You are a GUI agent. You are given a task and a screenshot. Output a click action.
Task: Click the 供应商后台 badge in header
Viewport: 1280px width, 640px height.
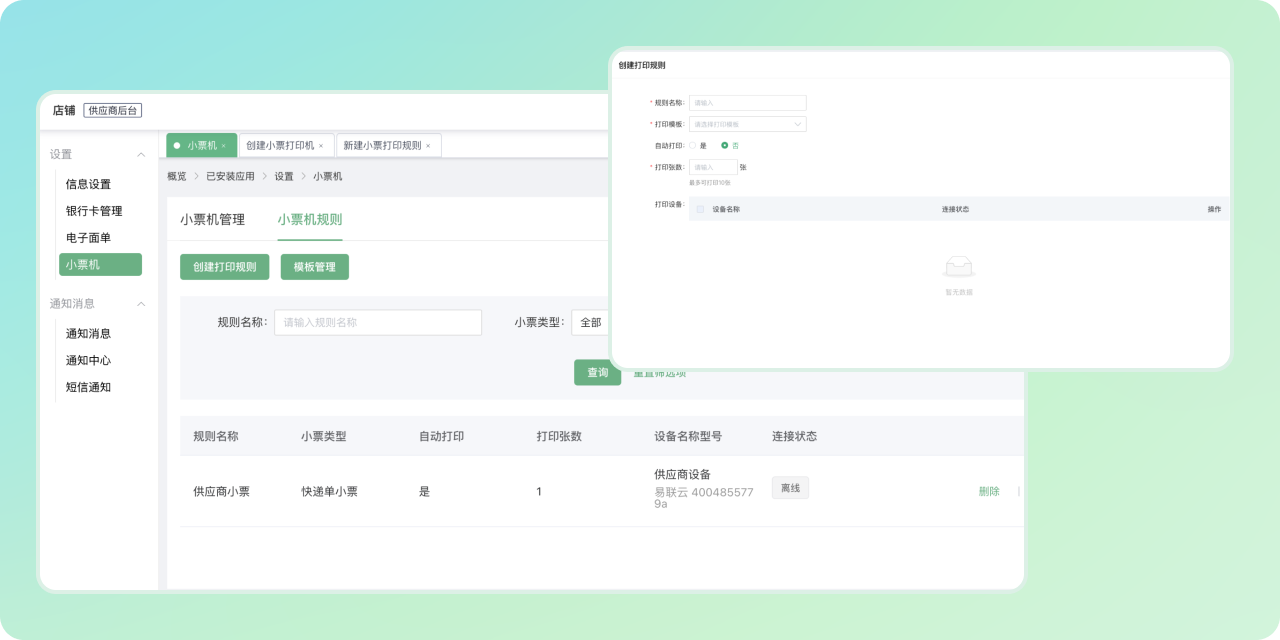113,110
